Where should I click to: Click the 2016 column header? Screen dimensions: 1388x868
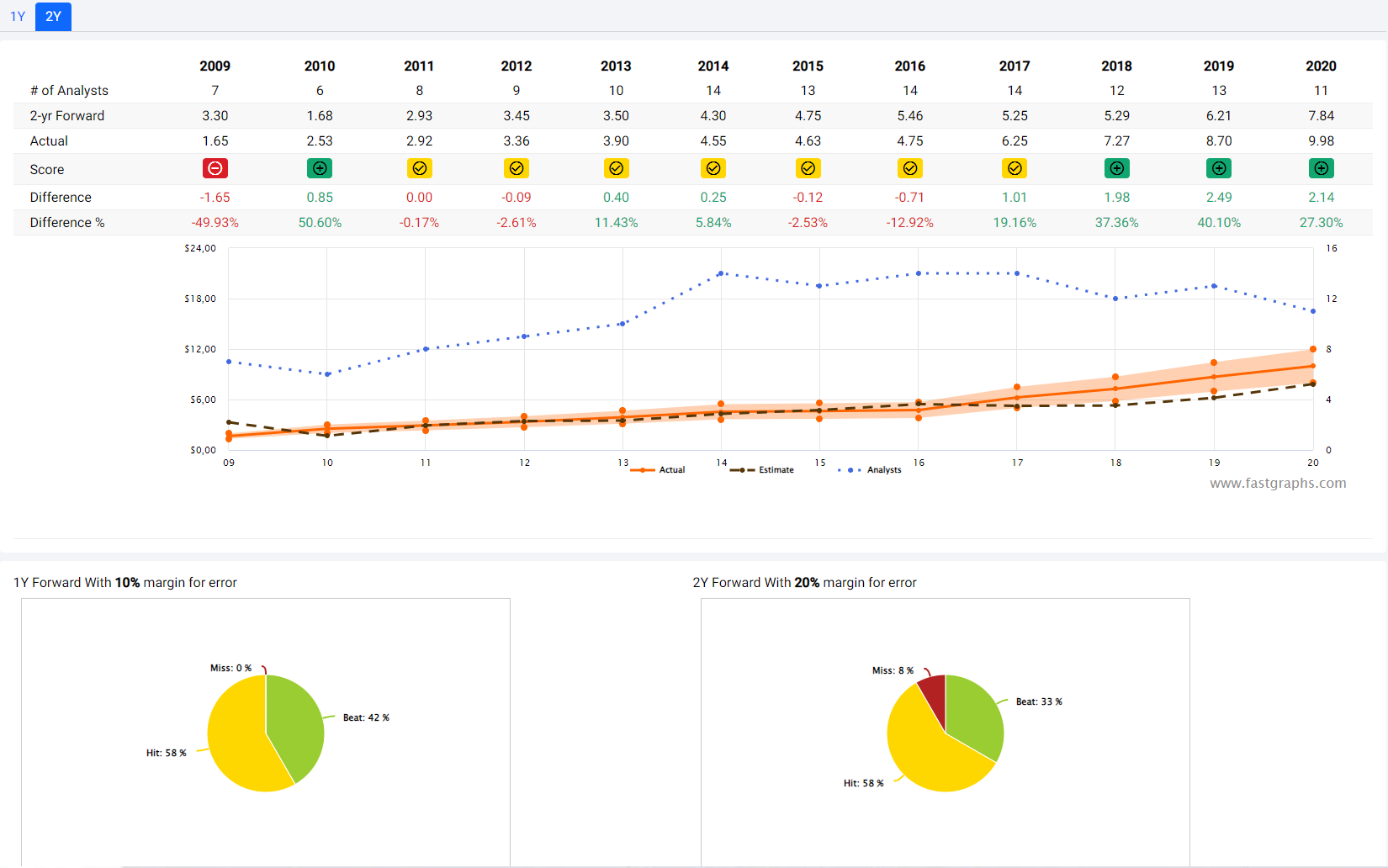[x=909, y=66]
